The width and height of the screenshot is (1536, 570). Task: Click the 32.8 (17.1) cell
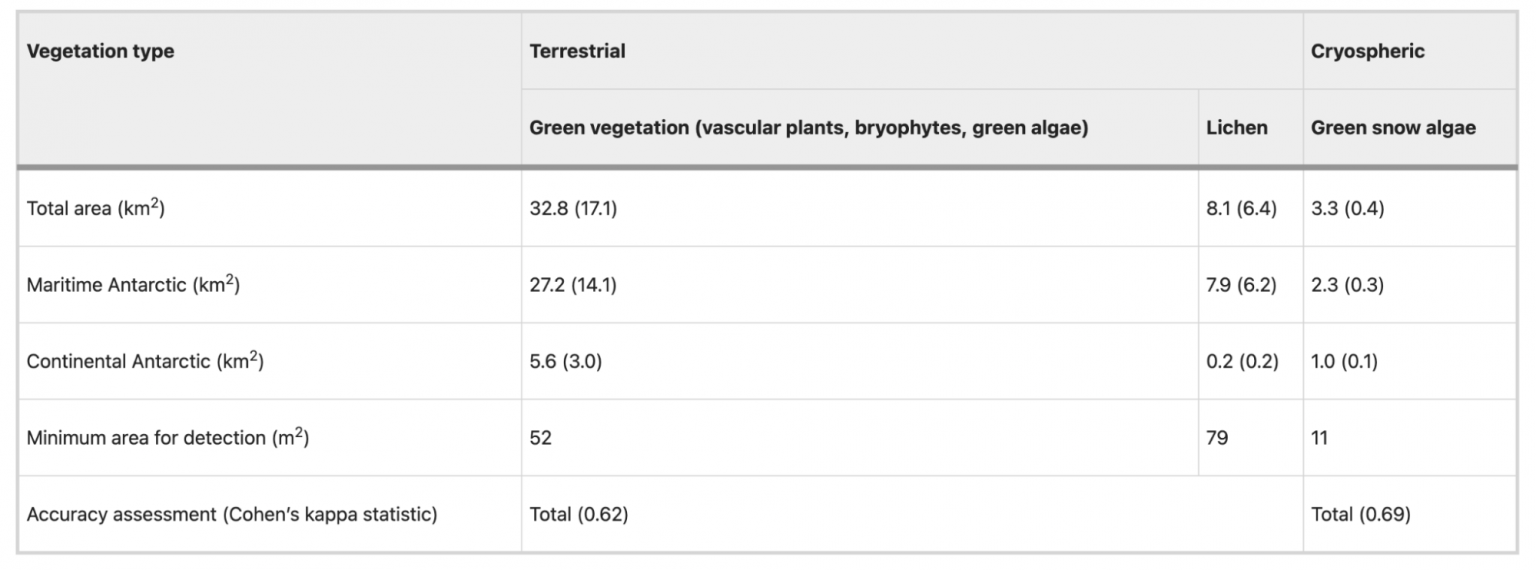pos(859,209)
